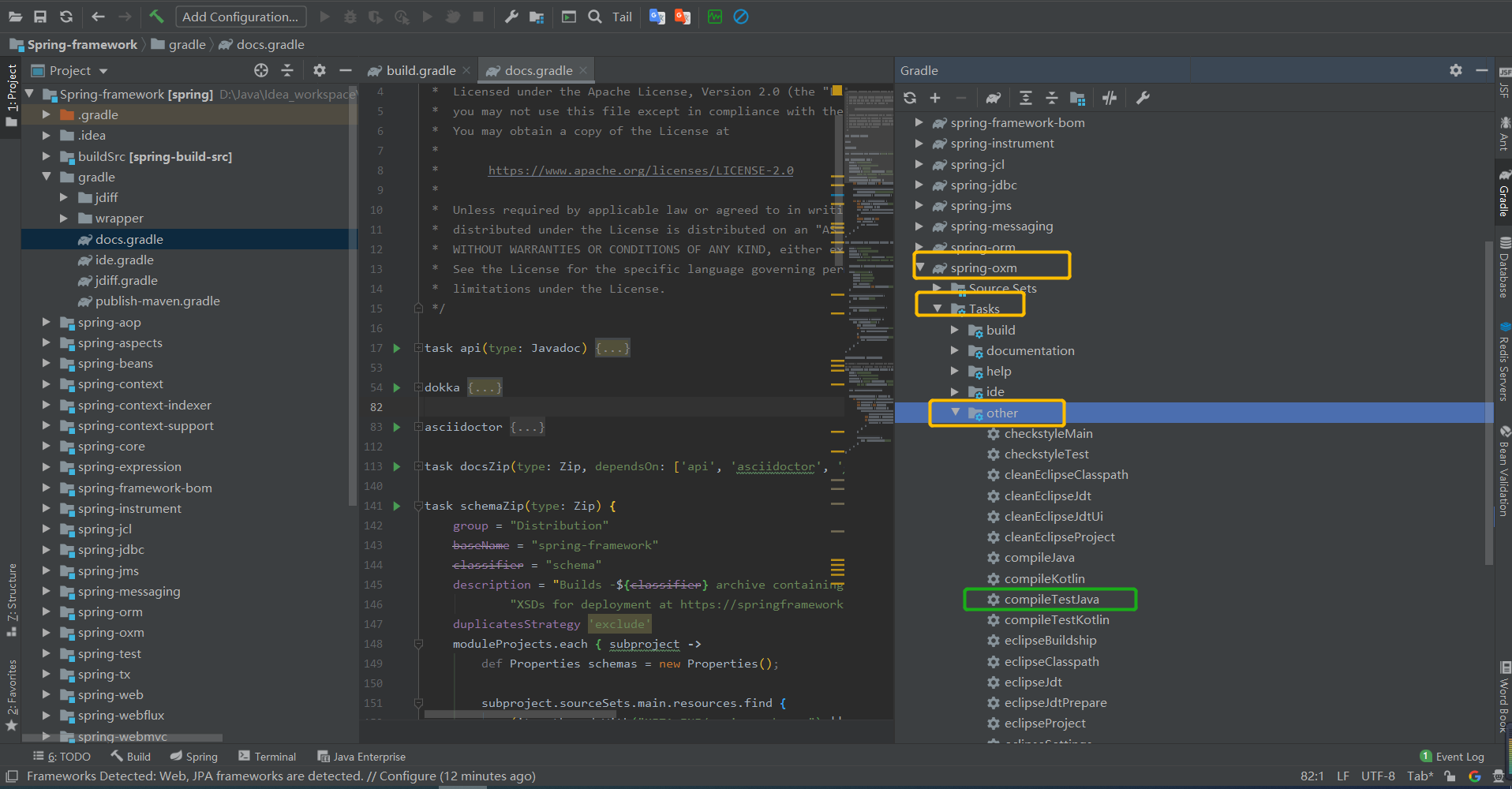Open the Terminal tool window tab
Screen dimensions: 1512x789
click(267, 757)
